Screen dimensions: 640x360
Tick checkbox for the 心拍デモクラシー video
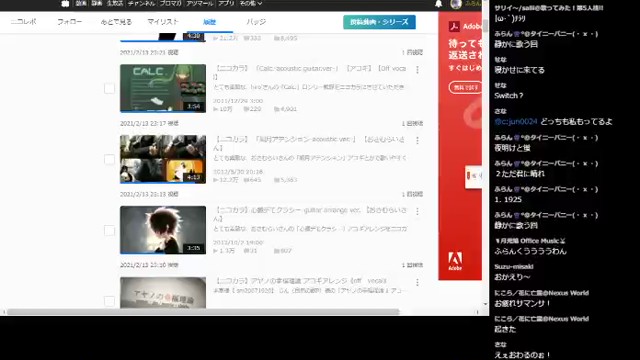tap(109, 230)
